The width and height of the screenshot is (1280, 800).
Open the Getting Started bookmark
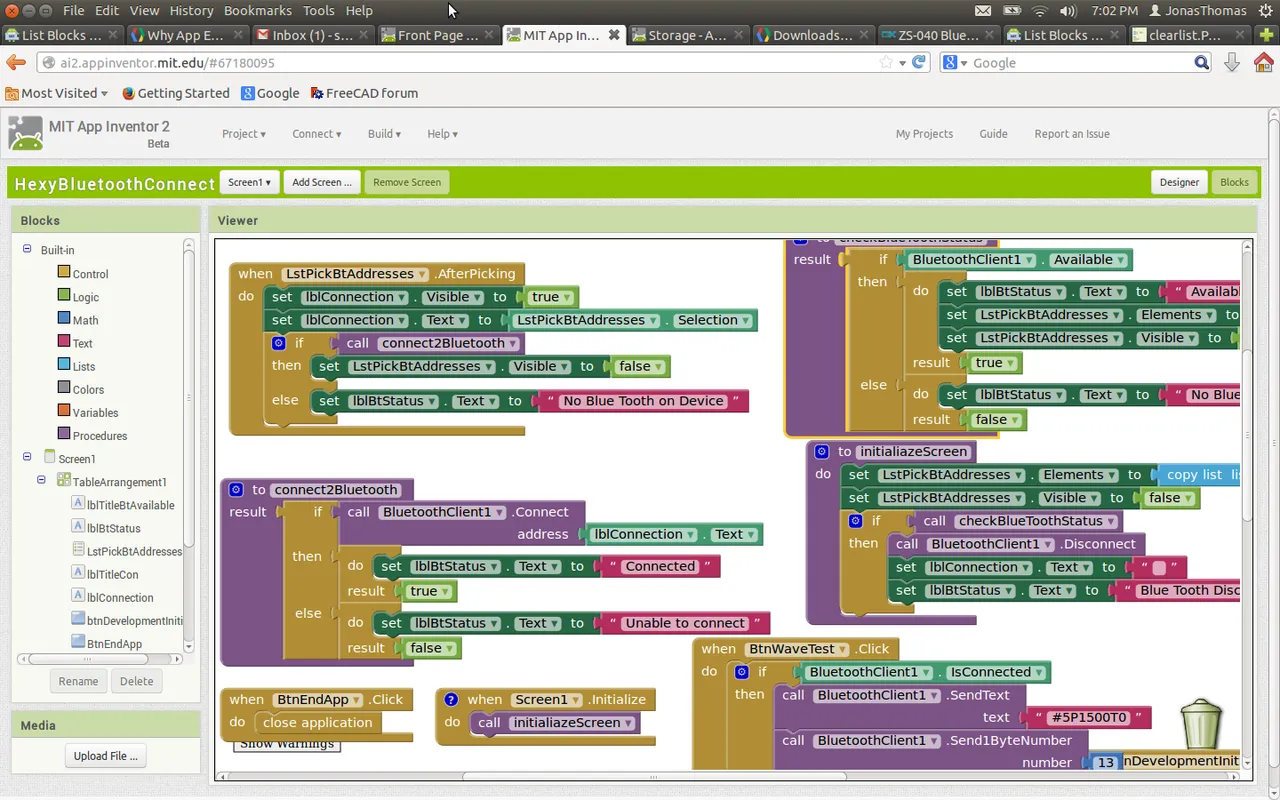176,93
